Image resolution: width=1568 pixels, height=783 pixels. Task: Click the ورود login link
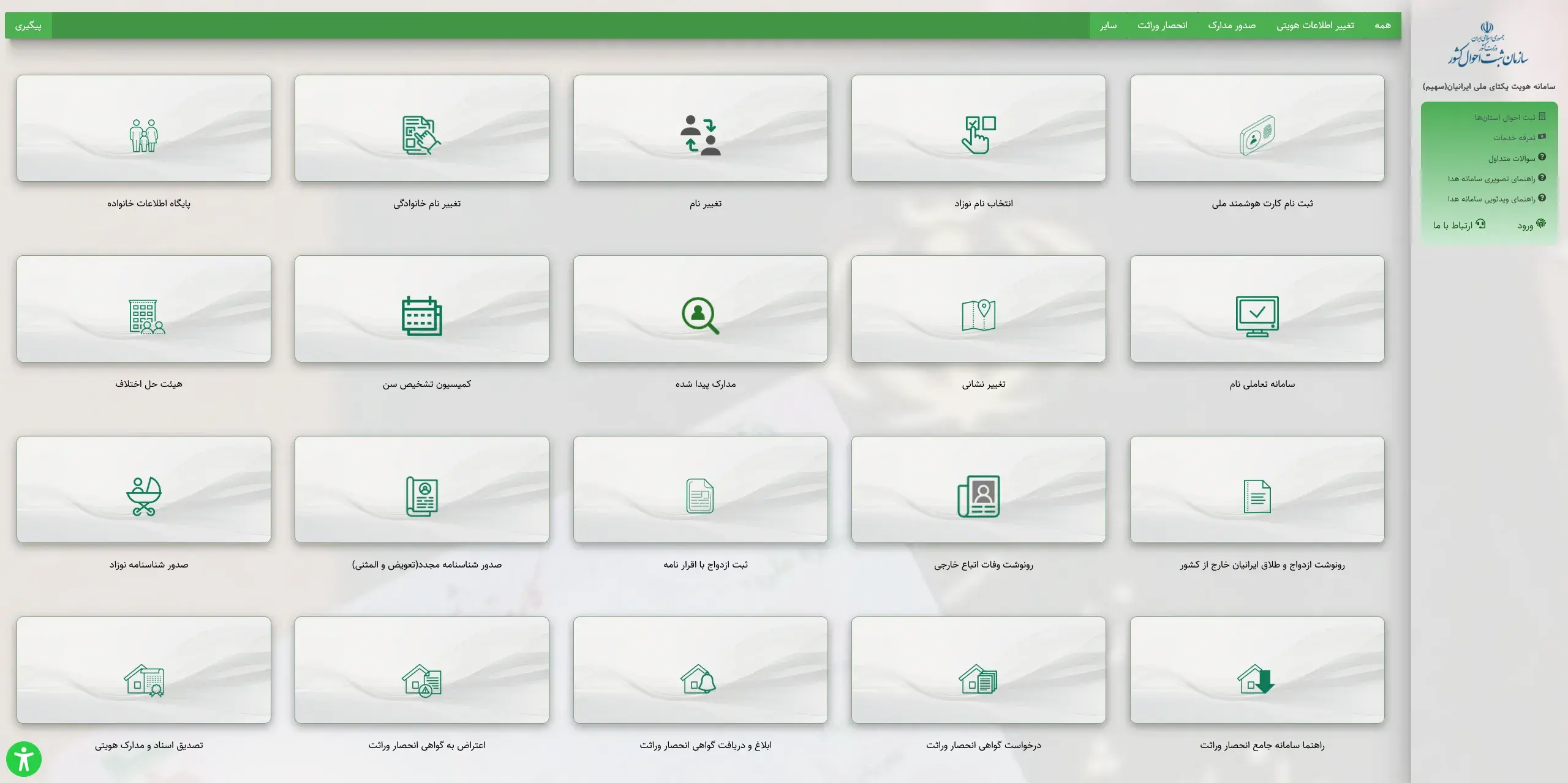click(x=1531, y=225)
